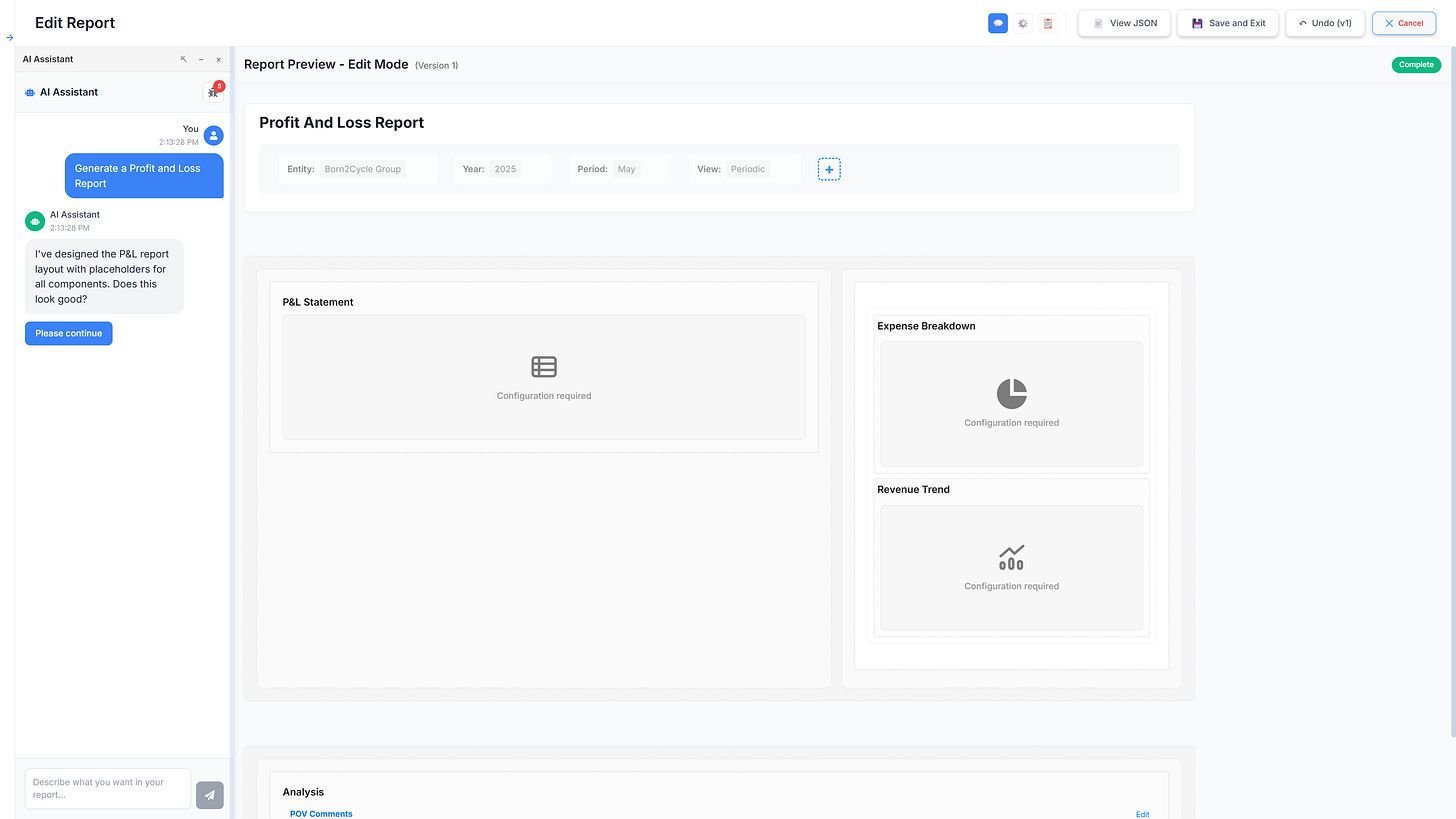The height and width of the screenshot is (819, 1456).
Task: Minimize the AI Assistant panel
Action: (x=201, y=59)
